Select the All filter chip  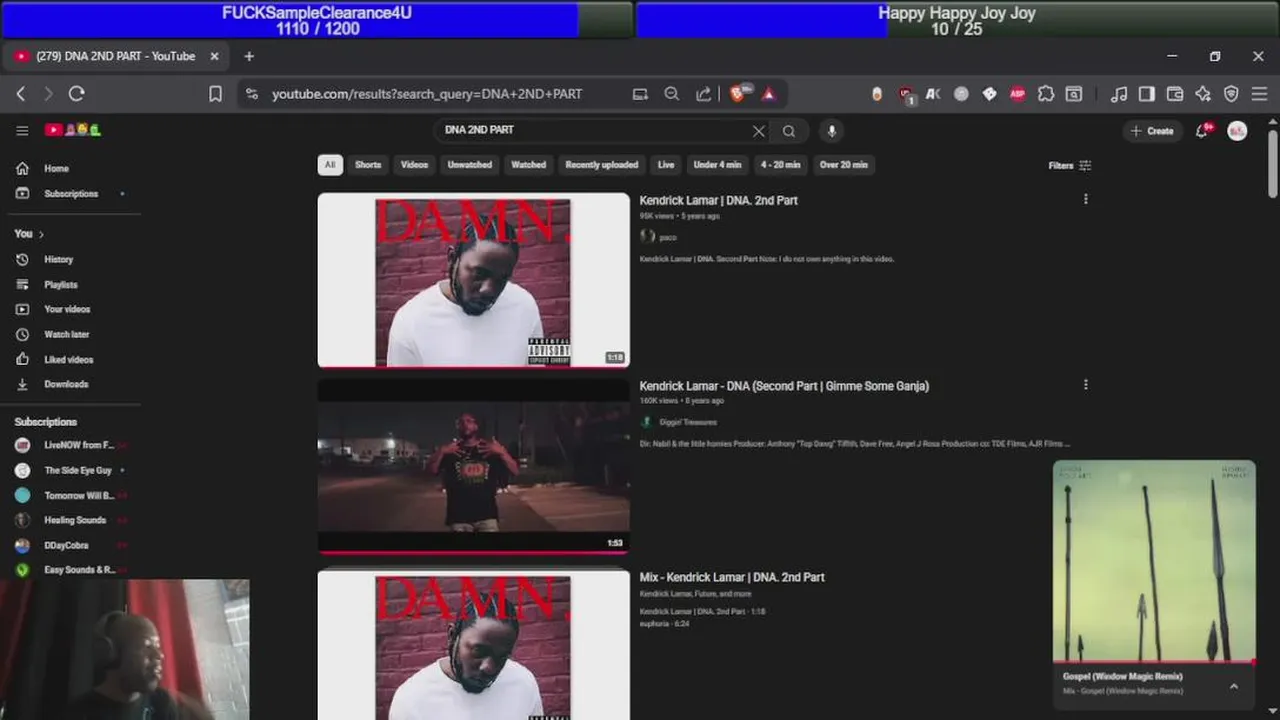click(x=330, y=165)
